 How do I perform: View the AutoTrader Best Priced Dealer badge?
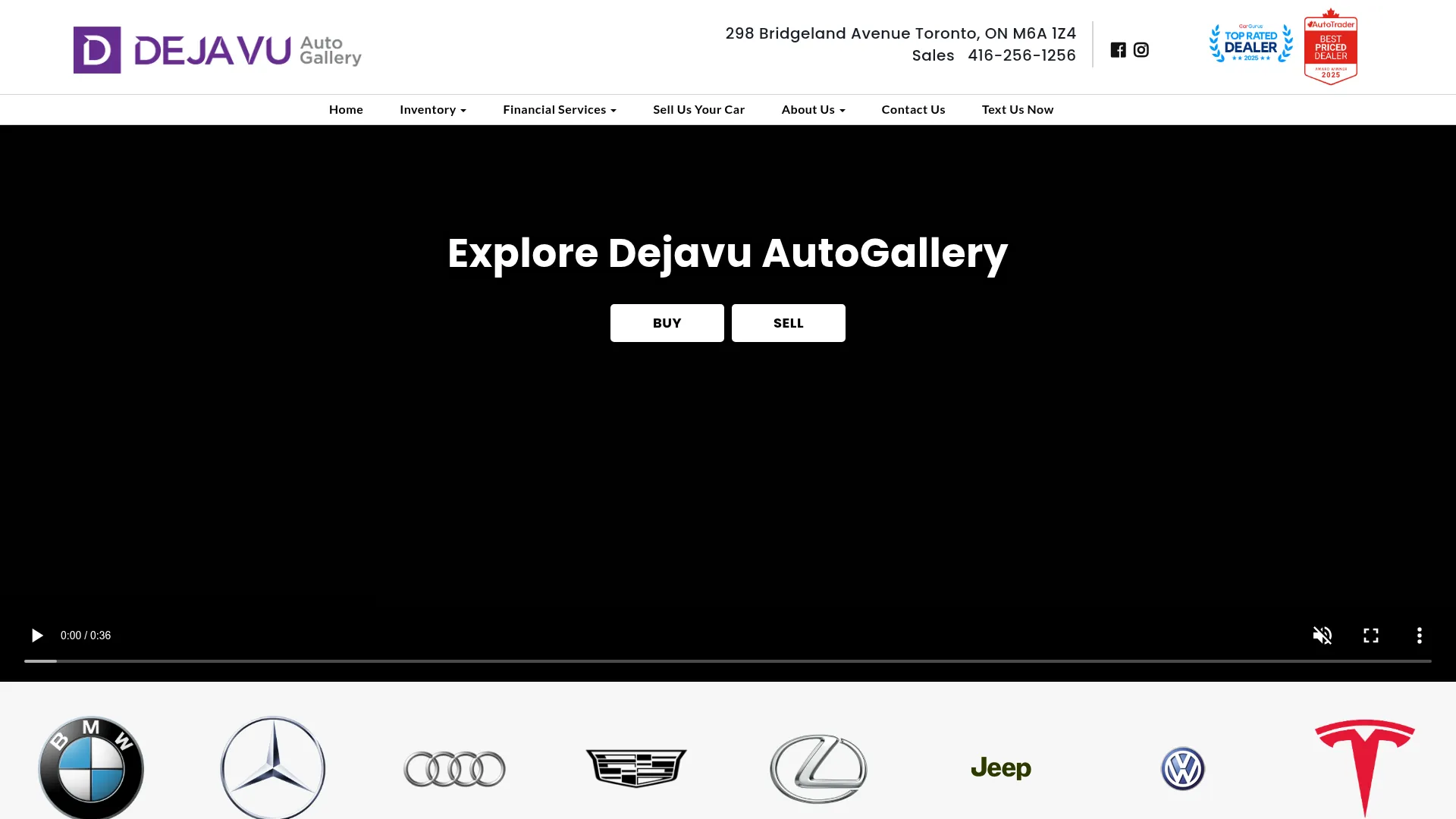(x=1331, y=46)
